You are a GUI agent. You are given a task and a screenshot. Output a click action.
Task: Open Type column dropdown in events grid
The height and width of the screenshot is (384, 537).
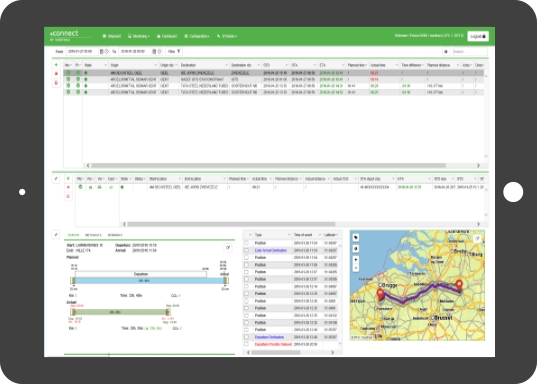[x=288, y=235]
